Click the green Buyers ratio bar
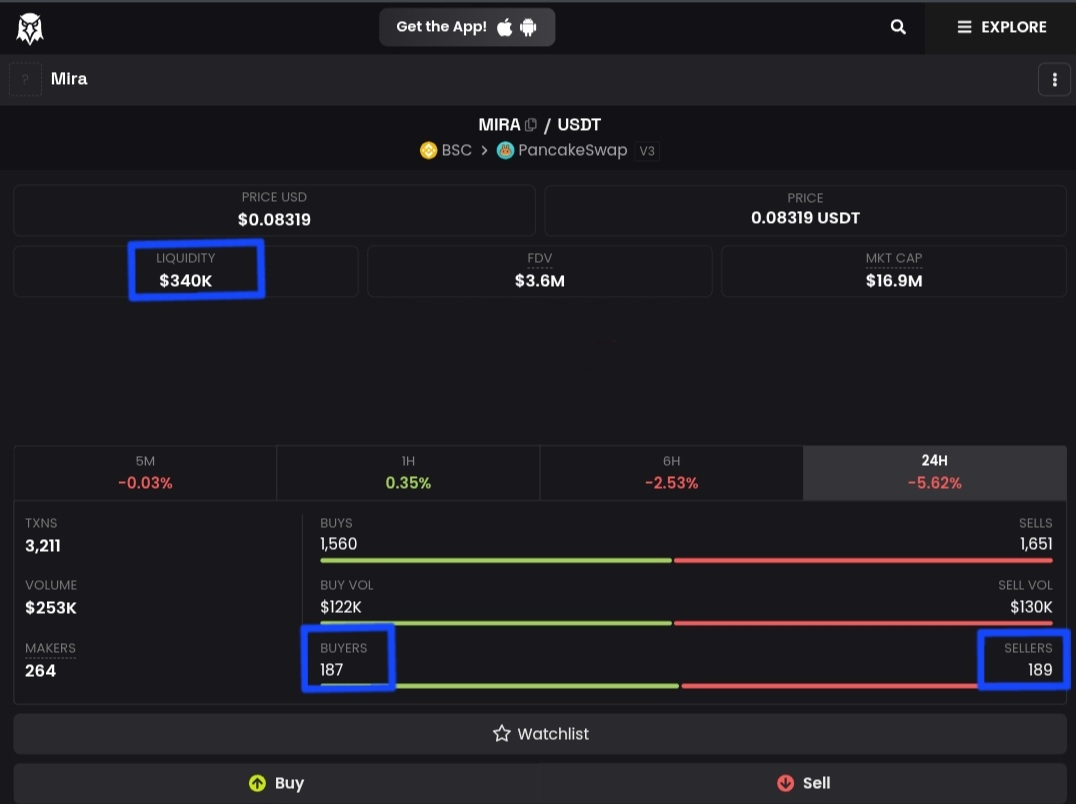Image resolution: width=1076 pixels, height=804 pixels. 499,685
